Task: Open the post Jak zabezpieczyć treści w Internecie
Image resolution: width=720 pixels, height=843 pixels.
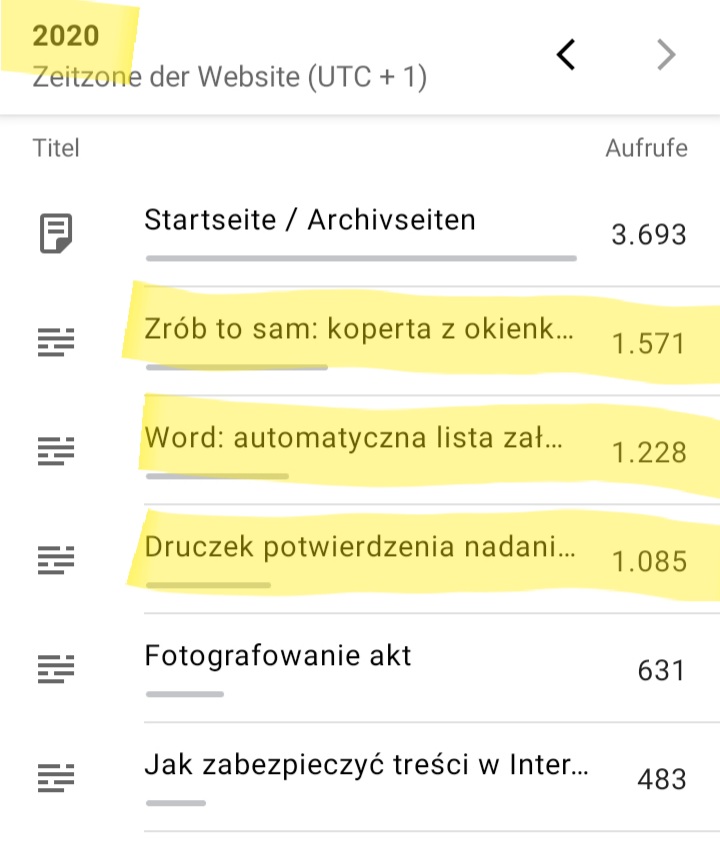Action: tap(366, 765)
